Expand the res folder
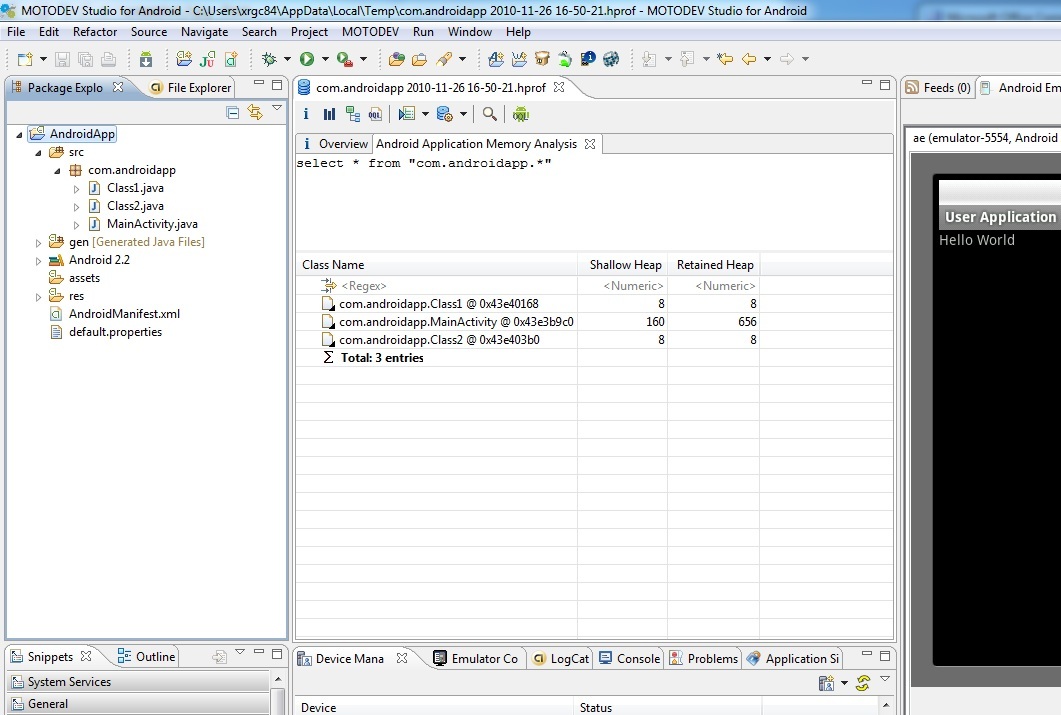Screen dimensions: 1061x715 38,296
